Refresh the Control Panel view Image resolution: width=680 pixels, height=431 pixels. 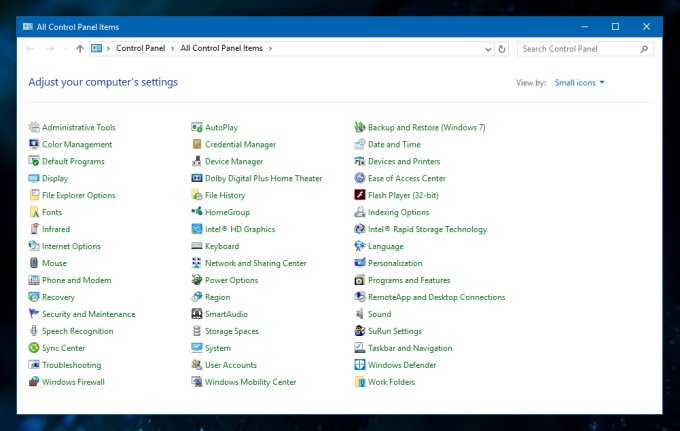click(502, 49)
